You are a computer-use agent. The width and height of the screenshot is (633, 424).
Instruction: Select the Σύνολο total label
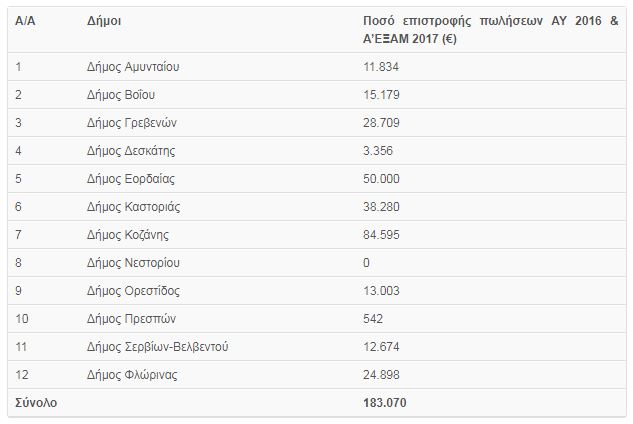tap(36, 403)
